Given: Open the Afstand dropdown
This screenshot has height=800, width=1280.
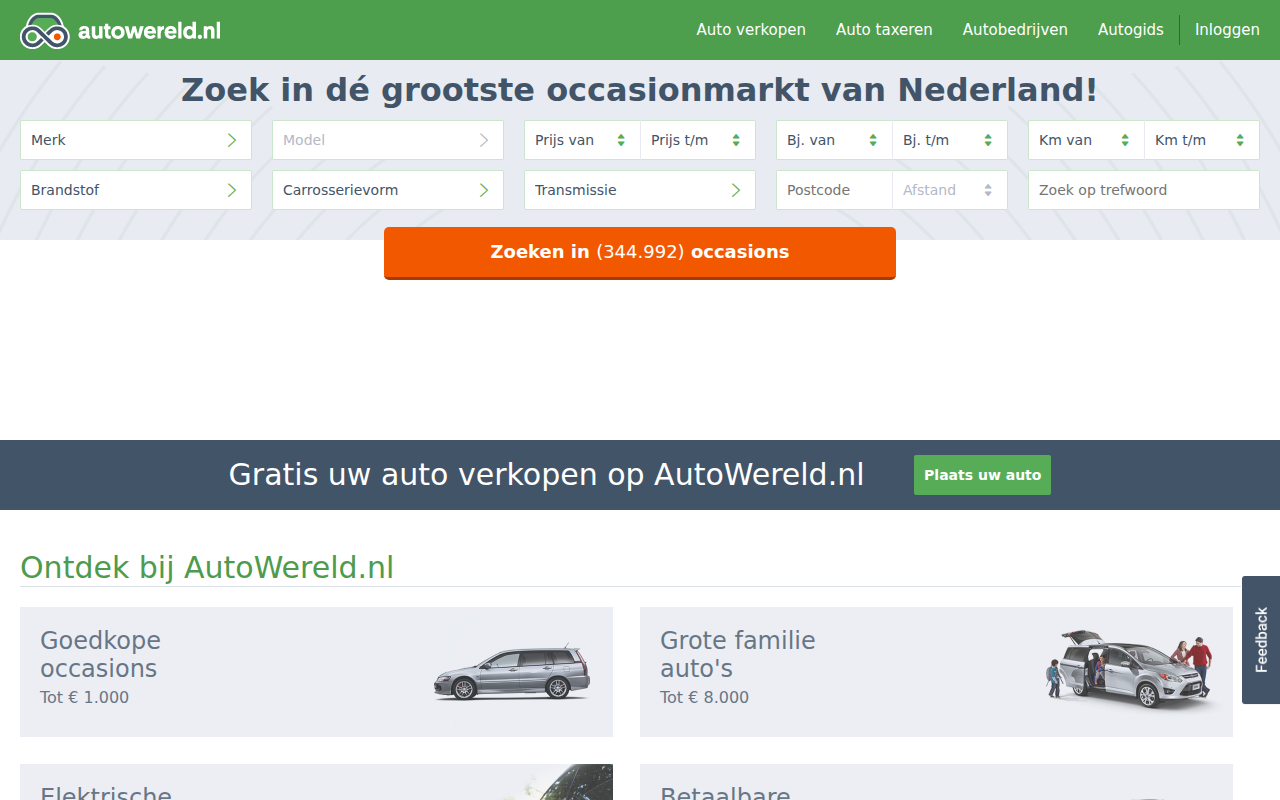Looking at the screenshot, I should coord(950,190).
